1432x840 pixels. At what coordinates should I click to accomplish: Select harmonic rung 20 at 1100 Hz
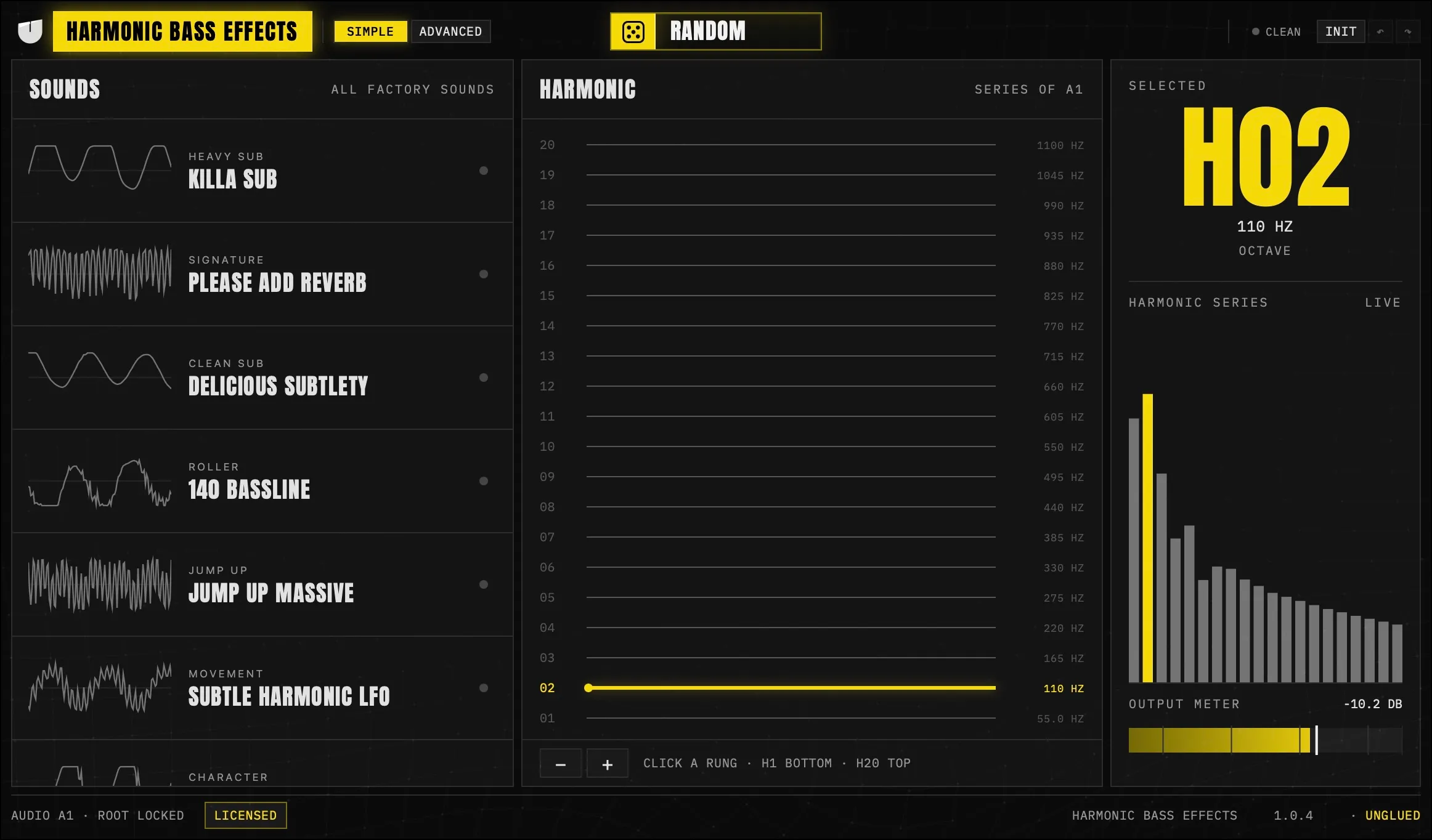click(x=812, y=145)
